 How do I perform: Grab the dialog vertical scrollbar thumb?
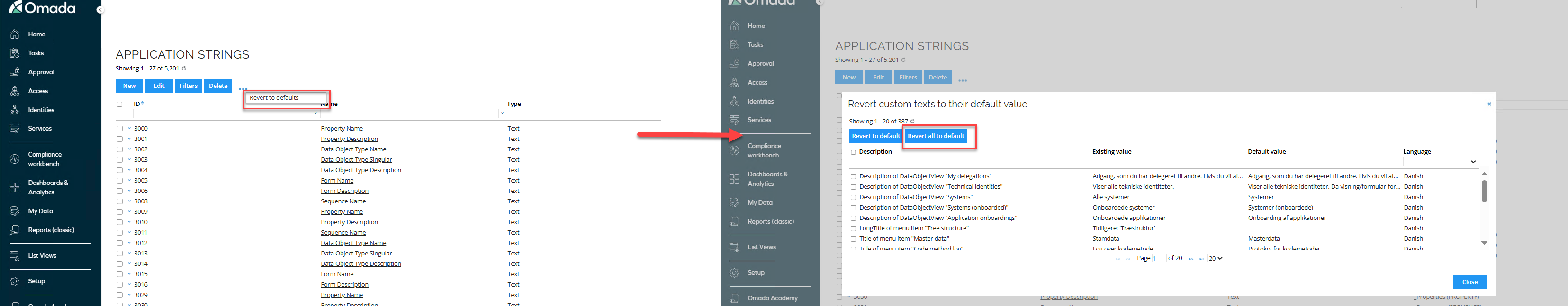[1484, 191]
